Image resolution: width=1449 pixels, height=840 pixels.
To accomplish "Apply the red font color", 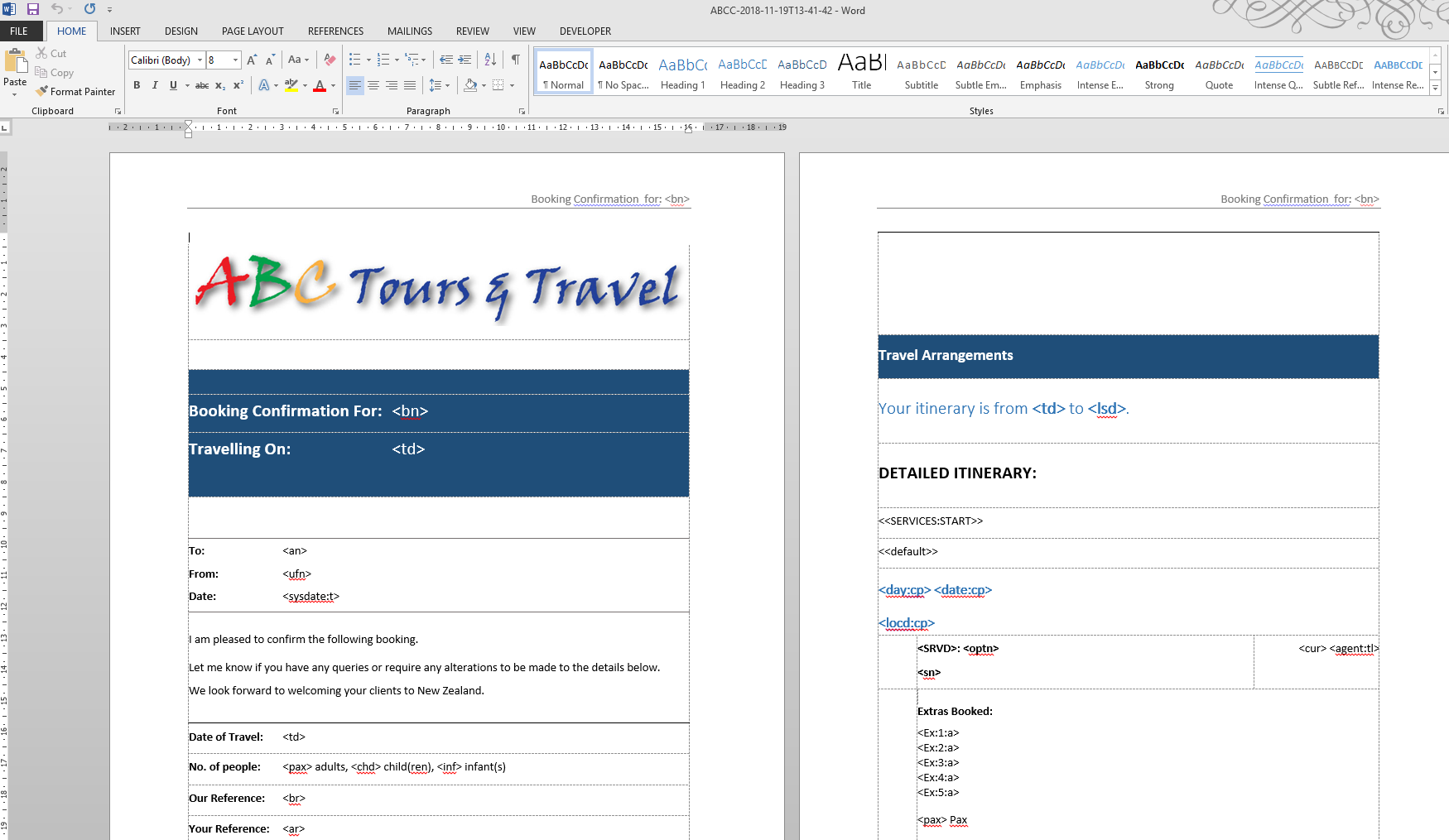I will point(320,85).
